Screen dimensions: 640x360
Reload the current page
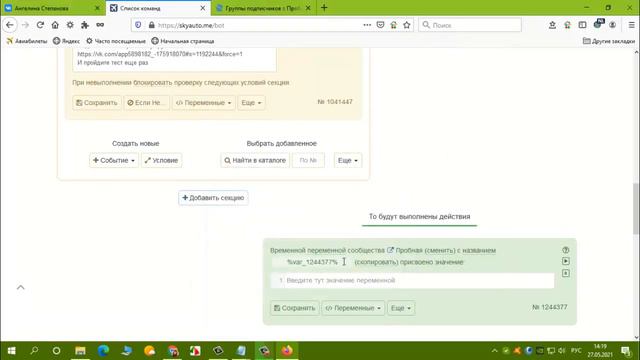tap(40, 25)
